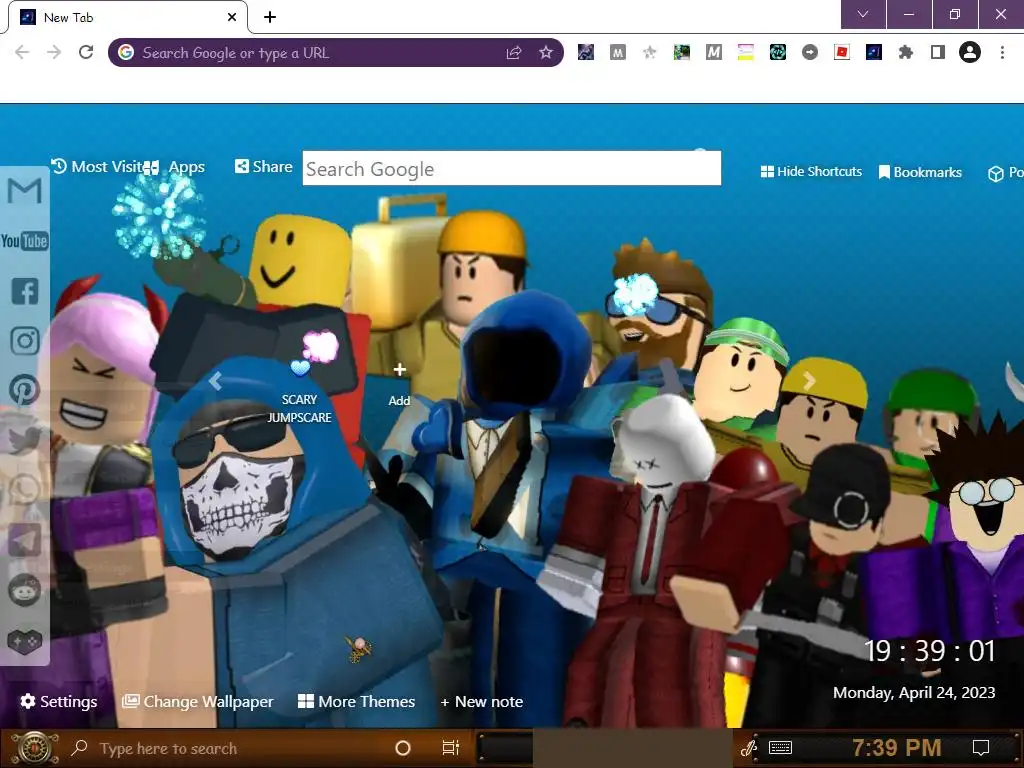Show previous shortcuts with the left arrow
This screenshot has width=1024, height=768.
tap(216, 380)
